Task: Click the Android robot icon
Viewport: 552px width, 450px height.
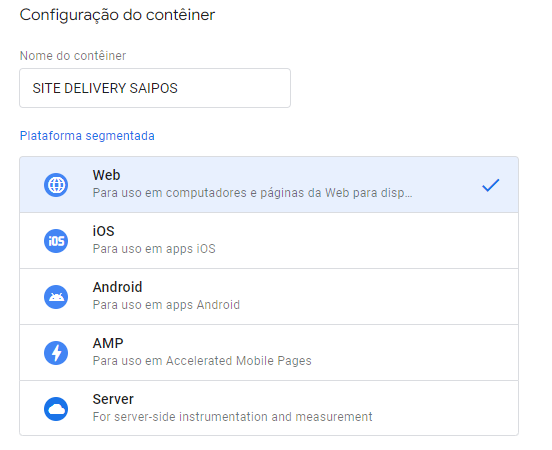Action: tap(56, 297)
